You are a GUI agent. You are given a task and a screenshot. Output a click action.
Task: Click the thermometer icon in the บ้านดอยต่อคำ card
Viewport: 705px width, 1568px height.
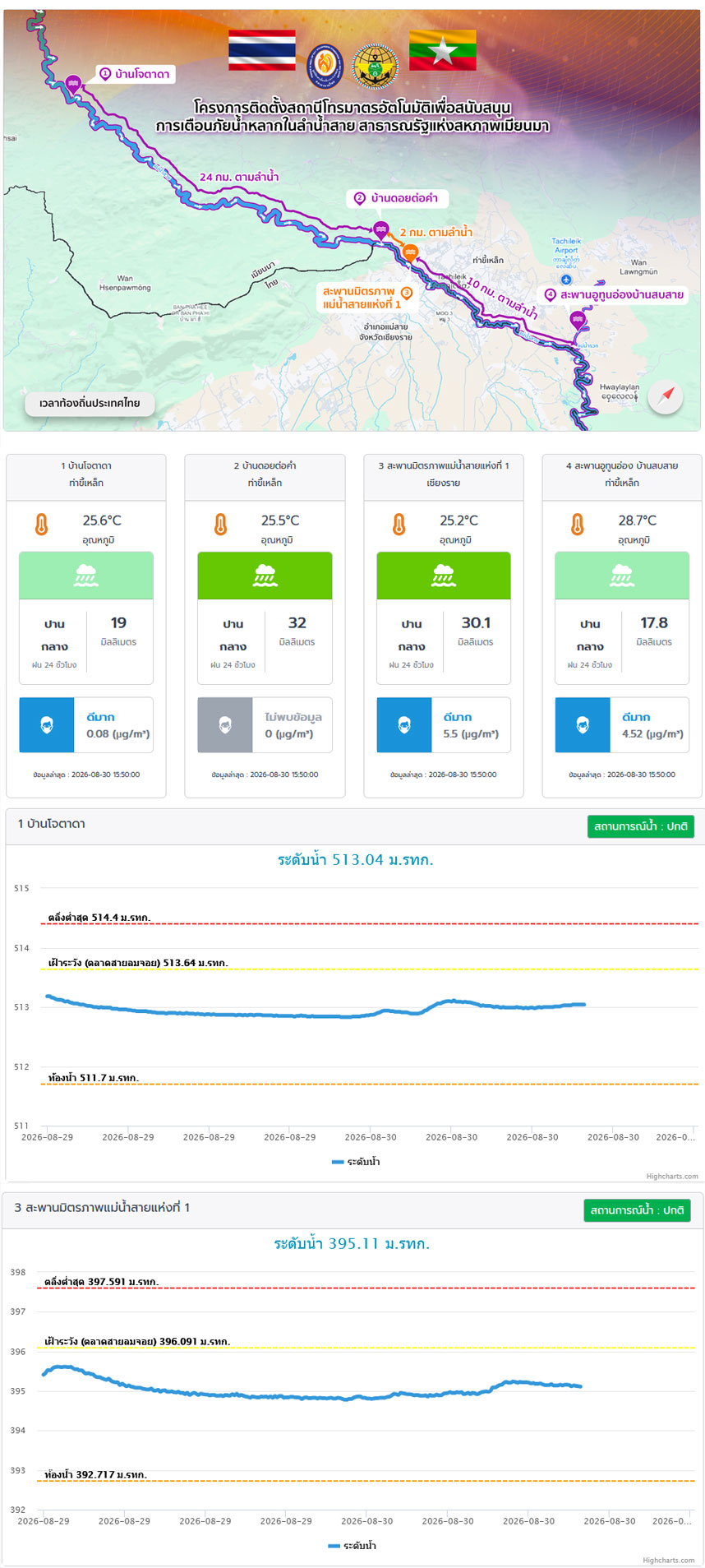[220, 524]
